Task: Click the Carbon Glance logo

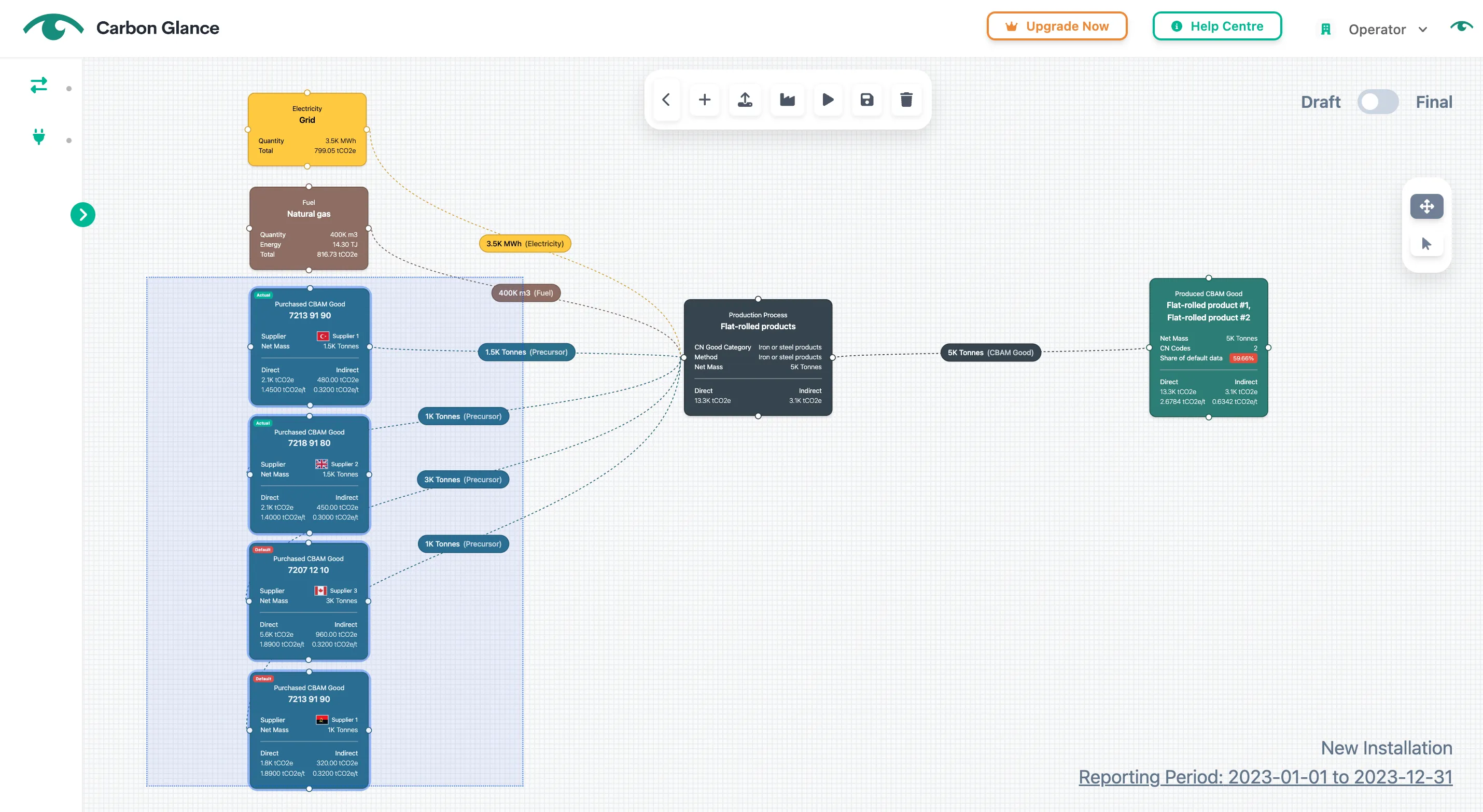Action: [x=121, y=27]
